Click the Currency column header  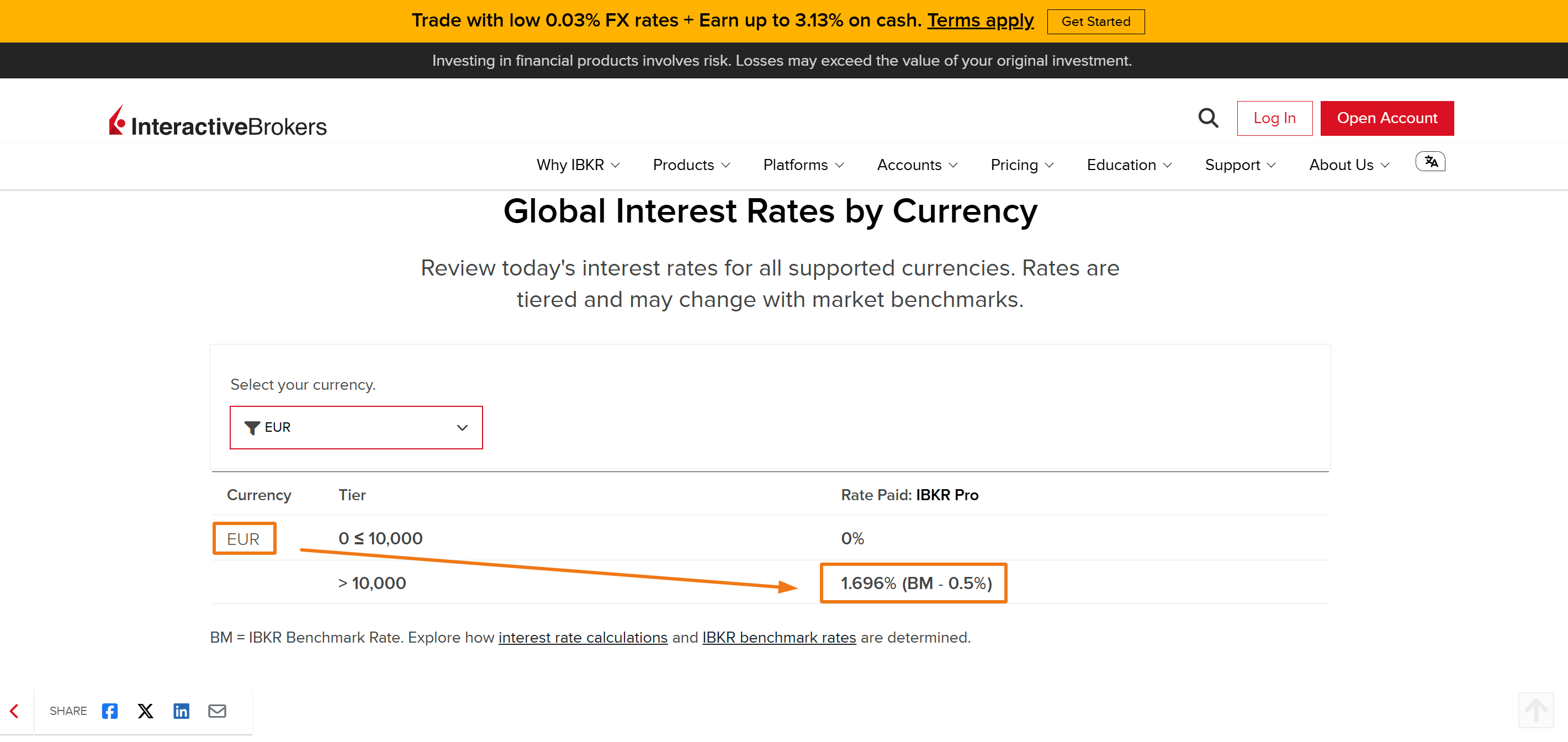pos(259,495)
